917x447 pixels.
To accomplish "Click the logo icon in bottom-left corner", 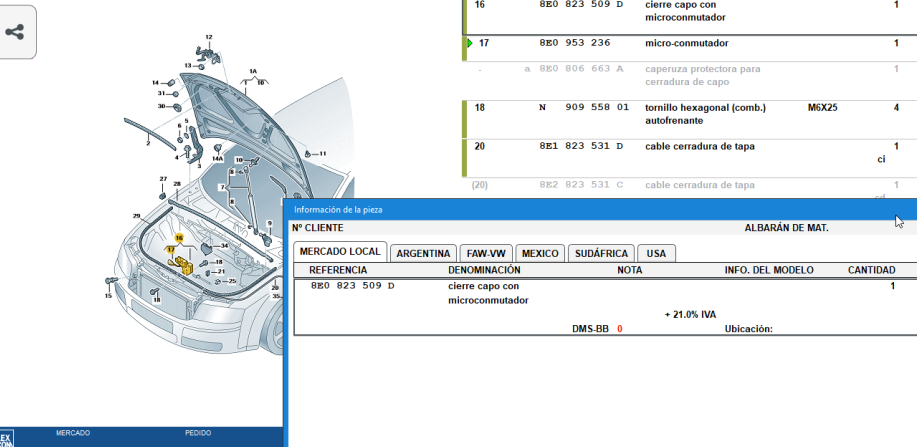I will [6, 438].
